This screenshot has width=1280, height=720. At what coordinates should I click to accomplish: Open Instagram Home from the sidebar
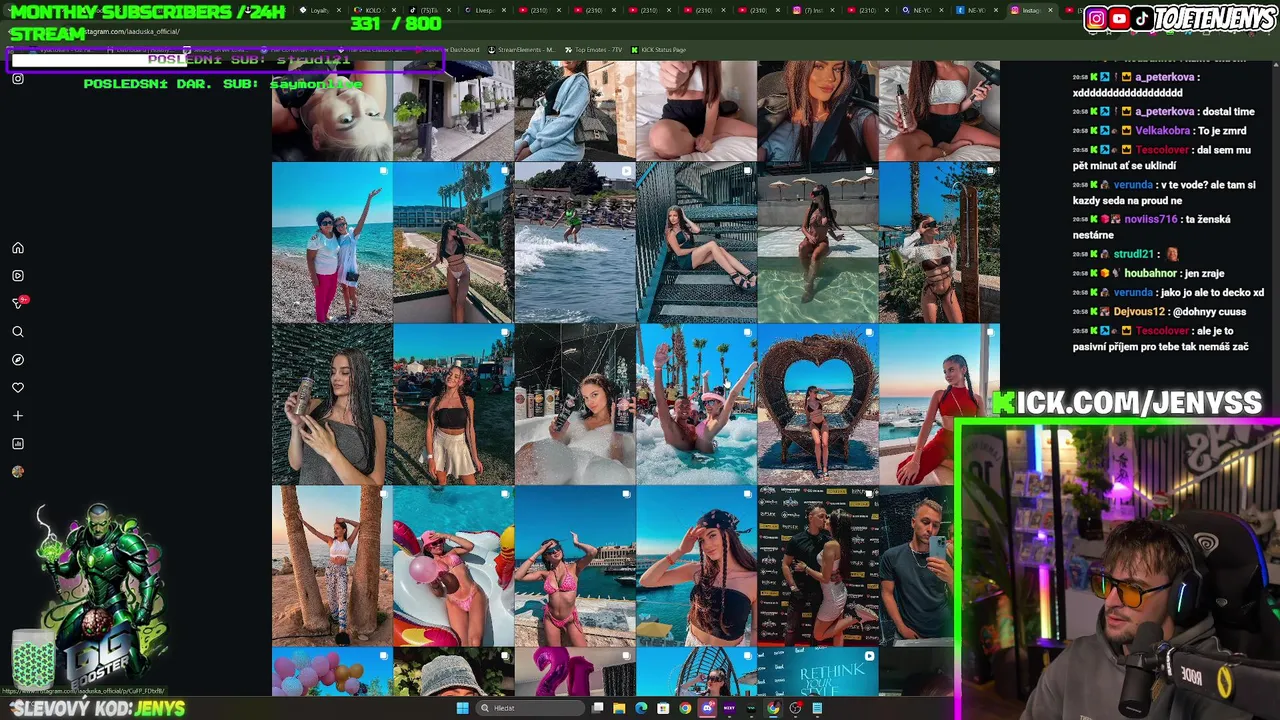[x=18, y=248]
